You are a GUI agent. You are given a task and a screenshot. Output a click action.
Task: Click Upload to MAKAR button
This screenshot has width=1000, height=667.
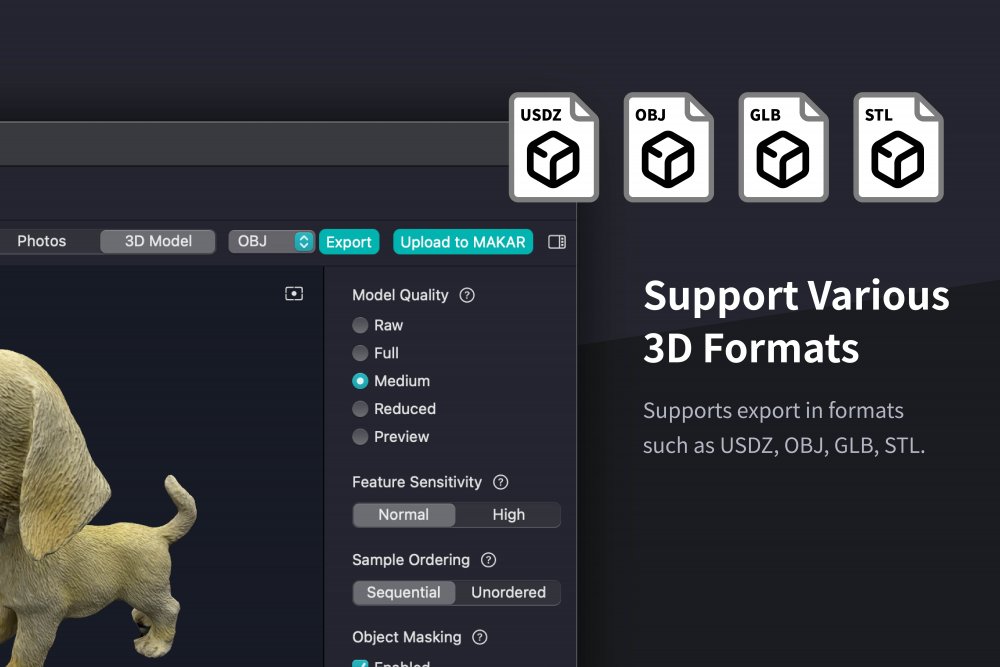click(463, 242)
